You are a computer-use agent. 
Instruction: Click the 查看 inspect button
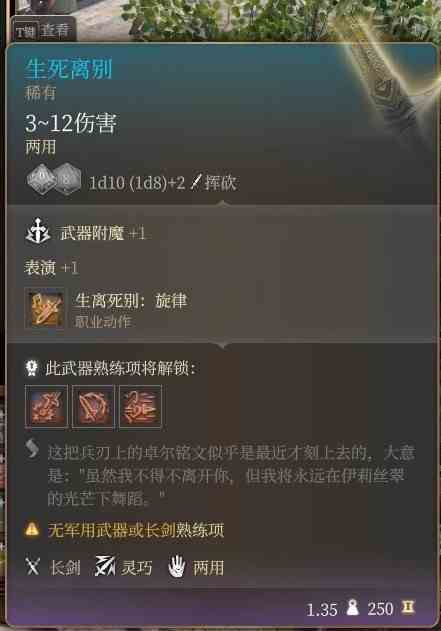[44, 30]
